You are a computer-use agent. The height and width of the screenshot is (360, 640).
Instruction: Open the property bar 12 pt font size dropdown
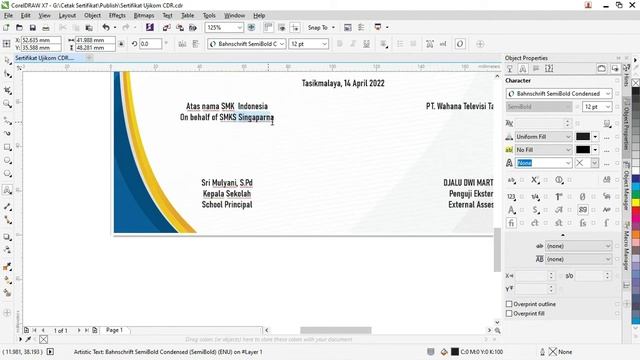point(324,44)
